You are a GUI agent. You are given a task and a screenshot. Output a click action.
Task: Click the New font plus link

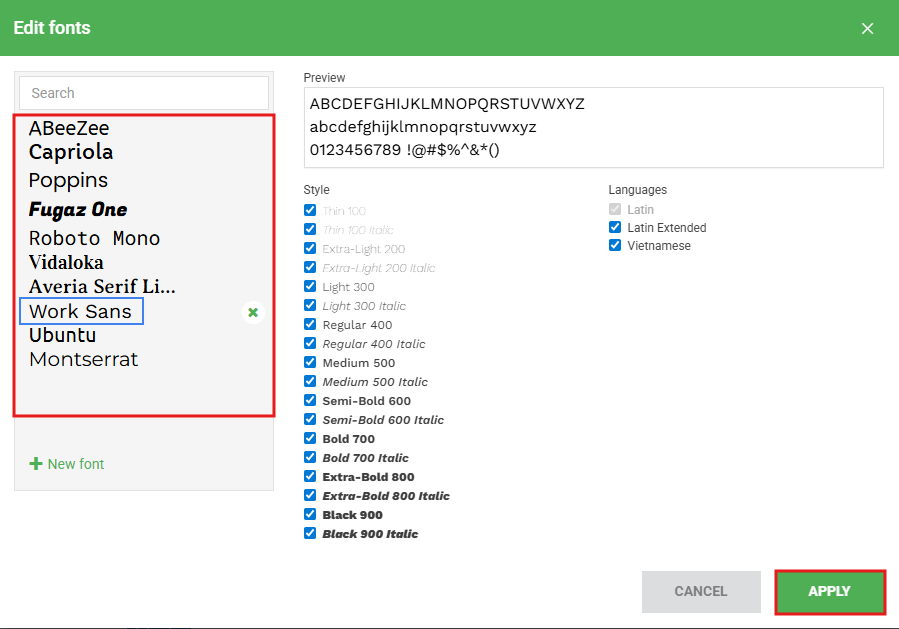click(67, 464)
